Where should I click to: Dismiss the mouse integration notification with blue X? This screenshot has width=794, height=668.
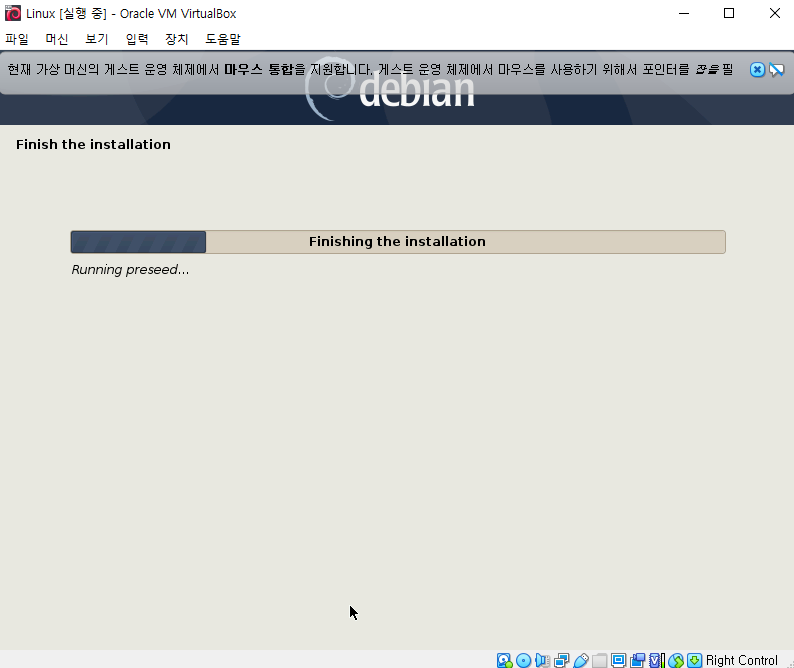(x=757, y=69)
